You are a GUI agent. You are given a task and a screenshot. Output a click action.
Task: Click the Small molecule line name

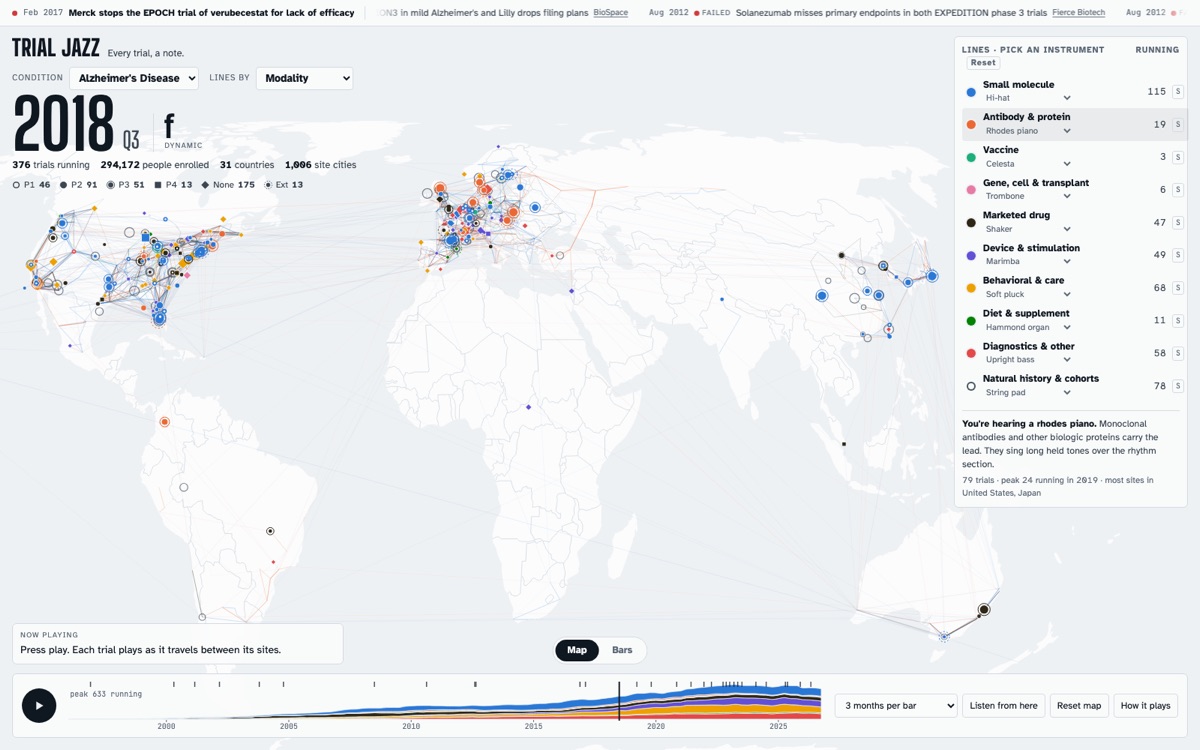1018,85
